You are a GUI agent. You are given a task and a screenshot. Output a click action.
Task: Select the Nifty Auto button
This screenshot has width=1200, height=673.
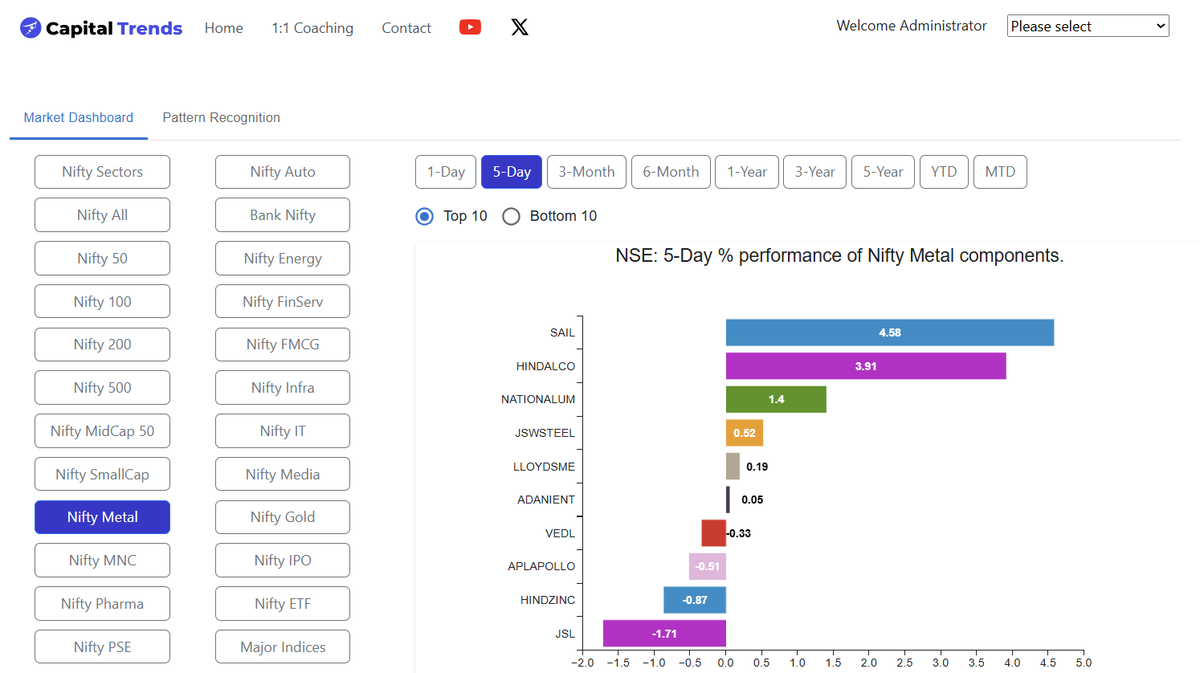(x=283, y=172)
